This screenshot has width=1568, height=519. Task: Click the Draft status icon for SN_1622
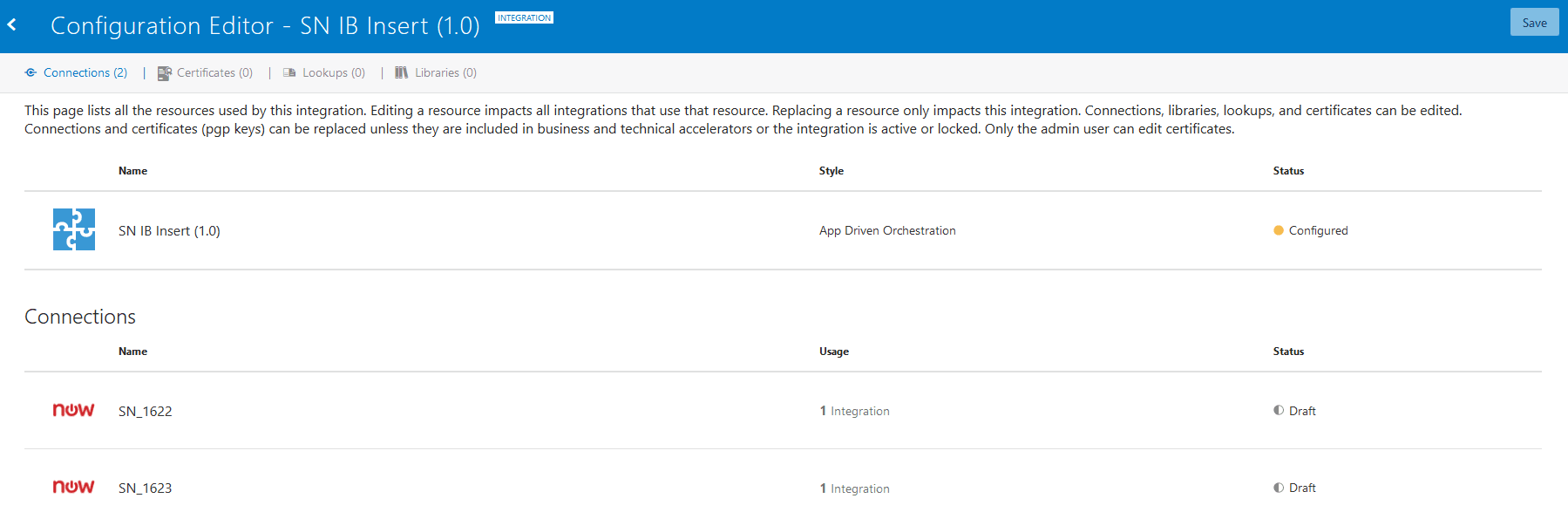(x=1279, y=410)
